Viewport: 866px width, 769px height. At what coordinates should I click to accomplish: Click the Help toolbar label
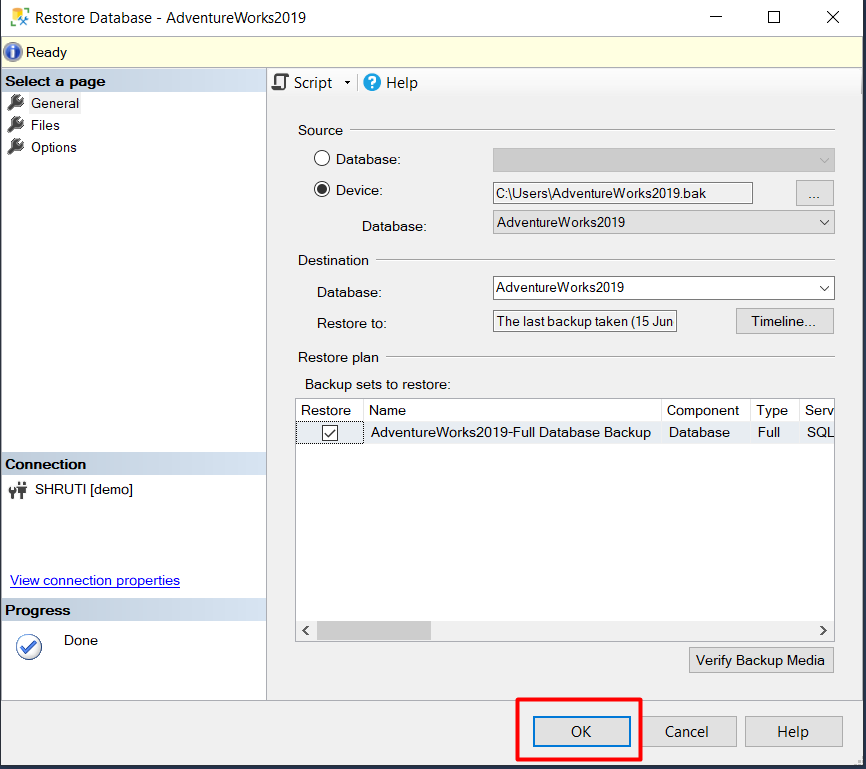(x=402, y=83)
